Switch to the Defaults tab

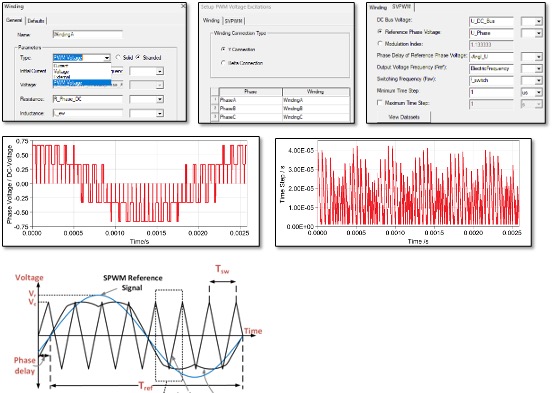click(36, 21)
